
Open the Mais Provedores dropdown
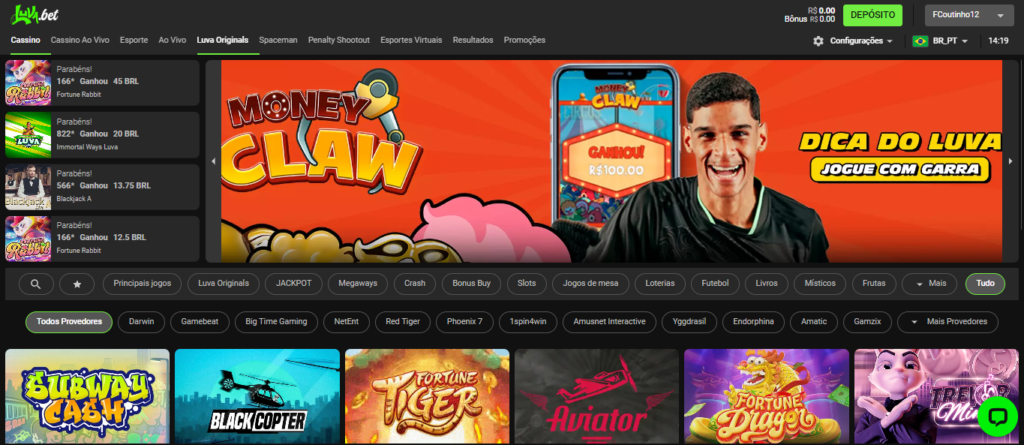pyautogui.click(x=947, y=322)
